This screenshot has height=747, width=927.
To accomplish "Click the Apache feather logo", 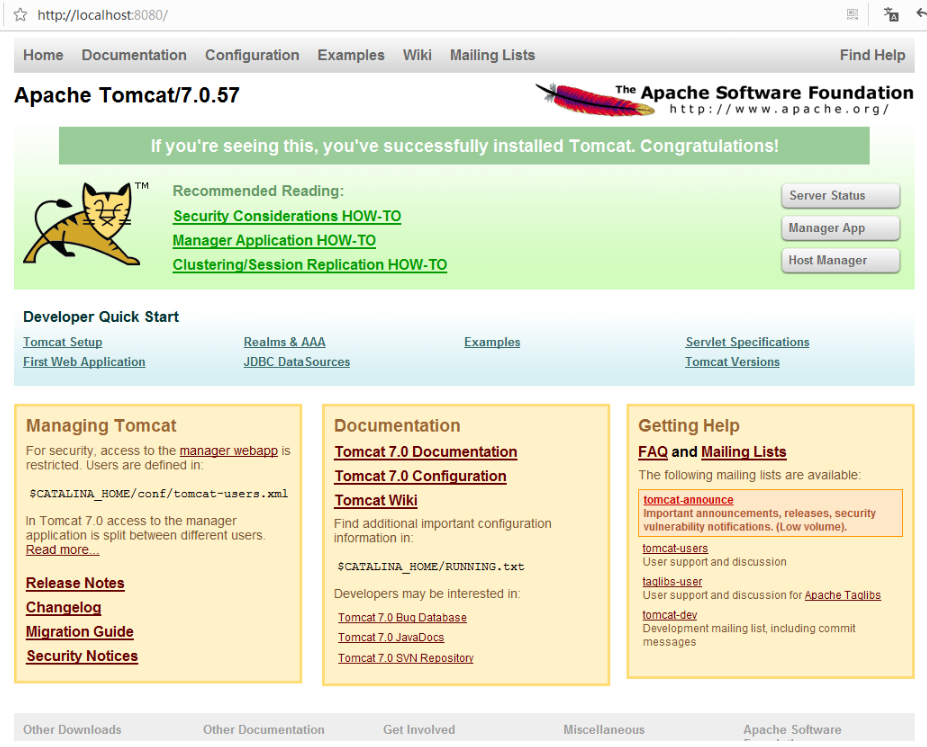I will click(x=594, y=99).
